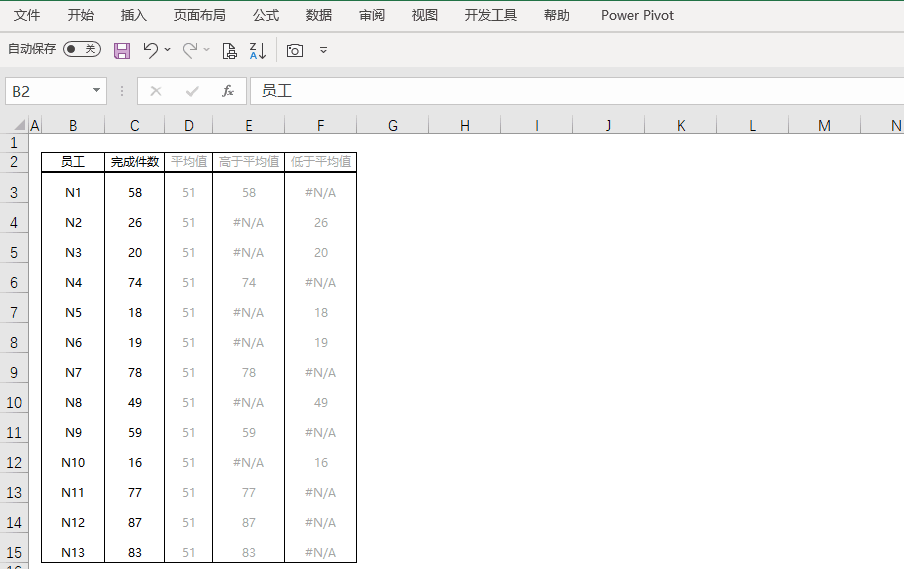Select column E header

248,125
